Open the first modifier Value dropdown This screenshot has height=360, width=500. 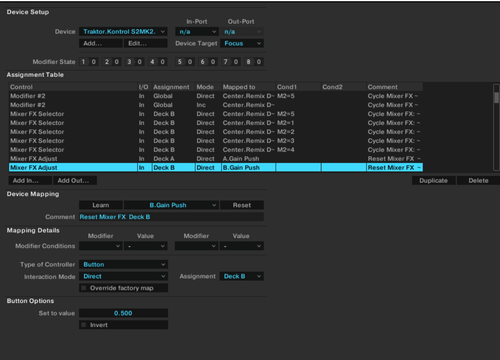pos(146,246)
